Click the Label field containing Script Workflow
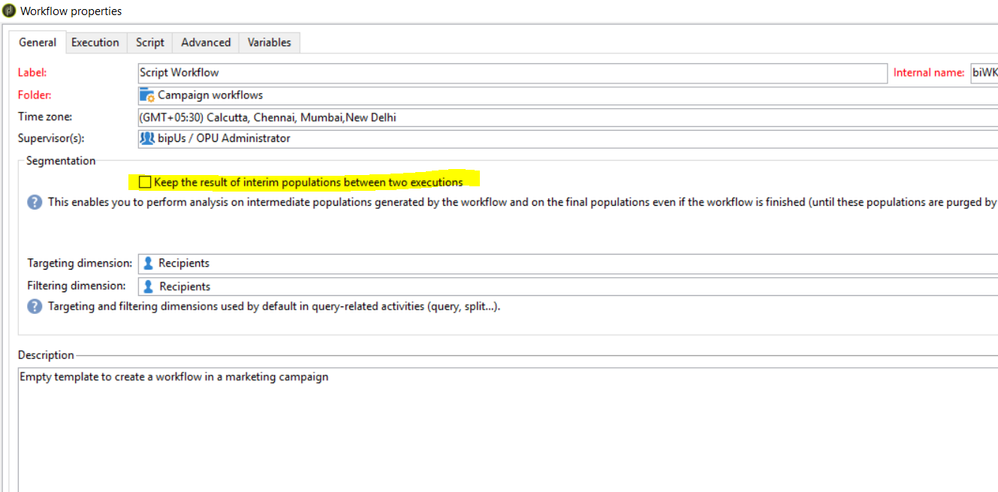 click(x=510, y=73)
